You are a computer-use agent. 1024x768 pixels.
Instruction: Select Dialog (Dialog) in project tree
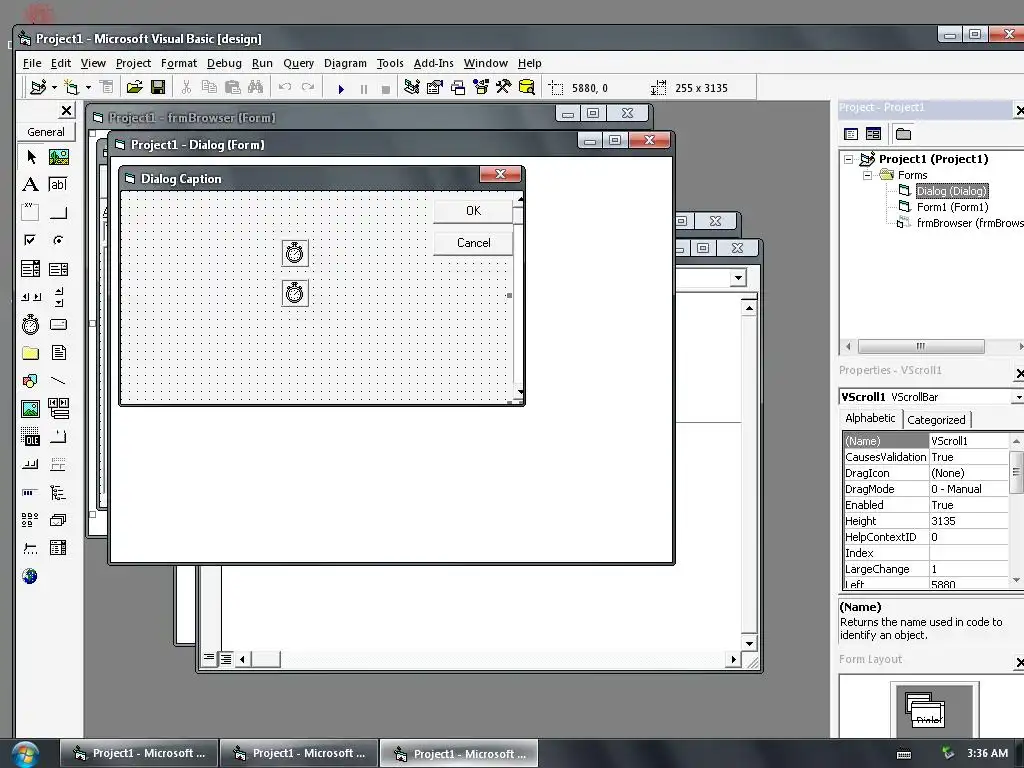pyautogui.click(x=952, y=191)
